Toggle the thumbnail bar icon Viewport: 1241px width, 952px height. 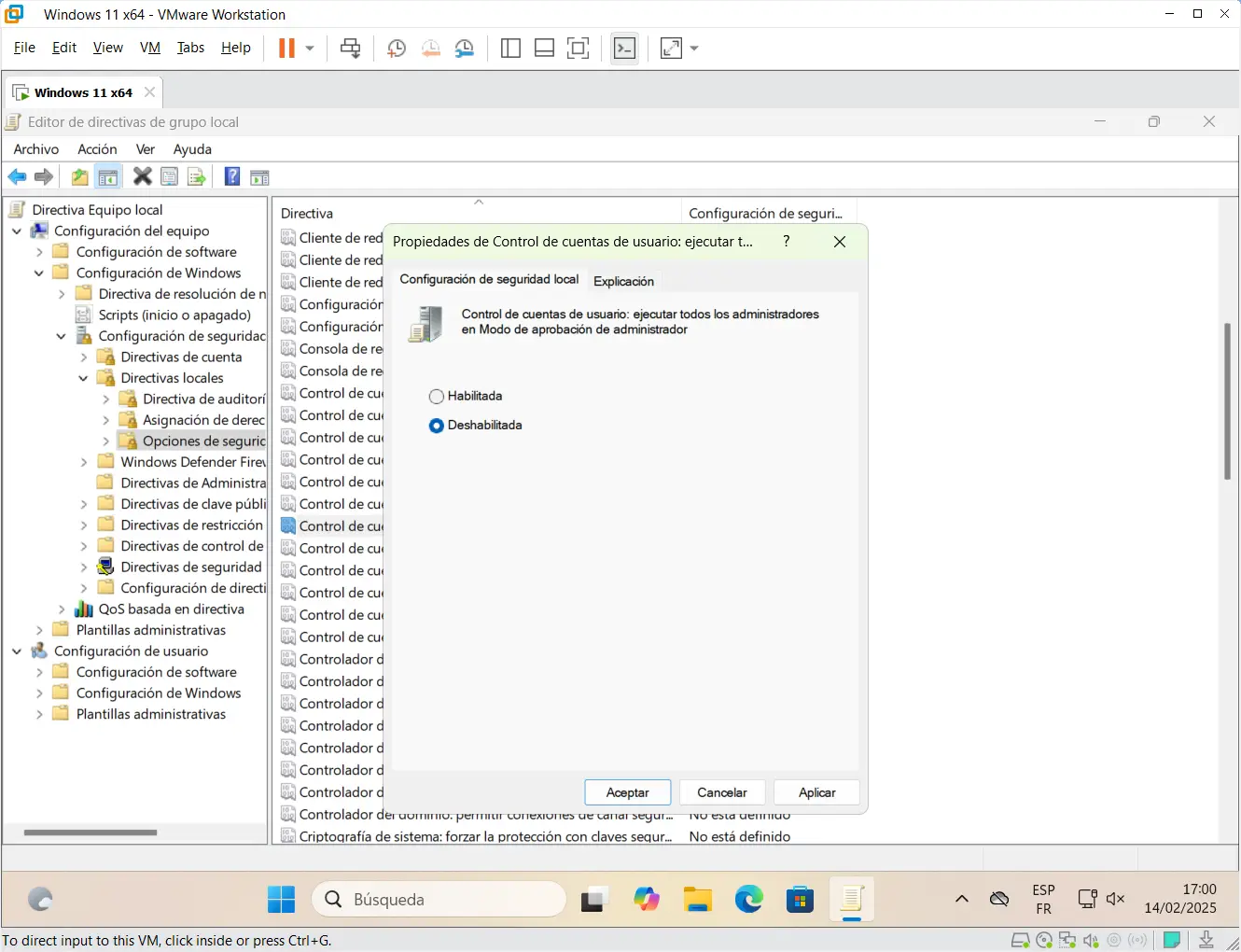(545, 49)
